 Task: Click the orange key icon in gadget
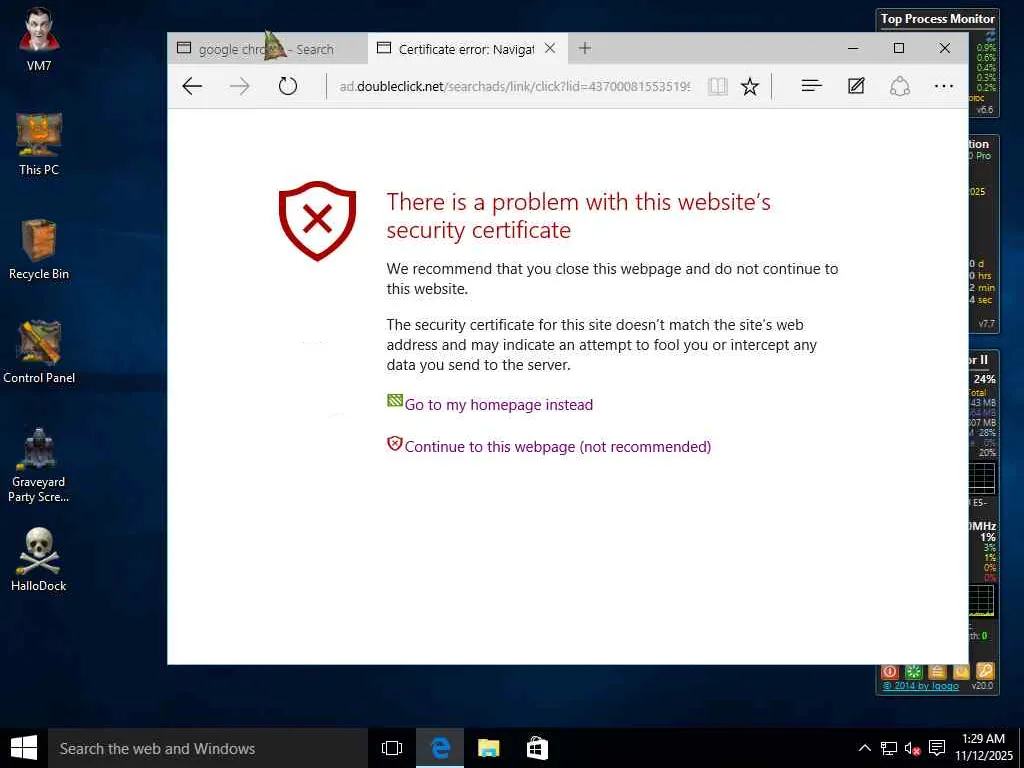(985, 671)
